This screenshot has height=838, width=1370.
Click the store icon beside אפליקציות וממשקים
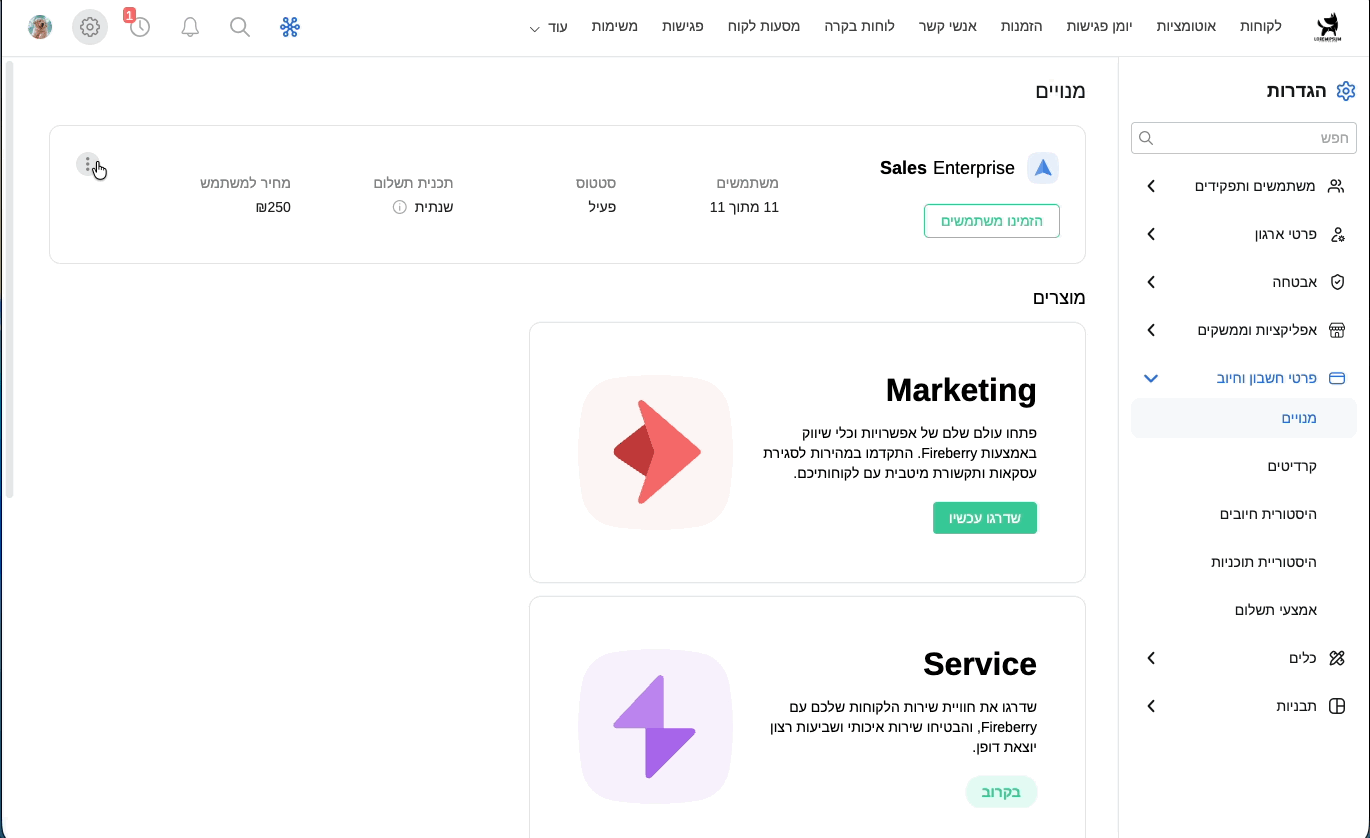(1337, 330)
